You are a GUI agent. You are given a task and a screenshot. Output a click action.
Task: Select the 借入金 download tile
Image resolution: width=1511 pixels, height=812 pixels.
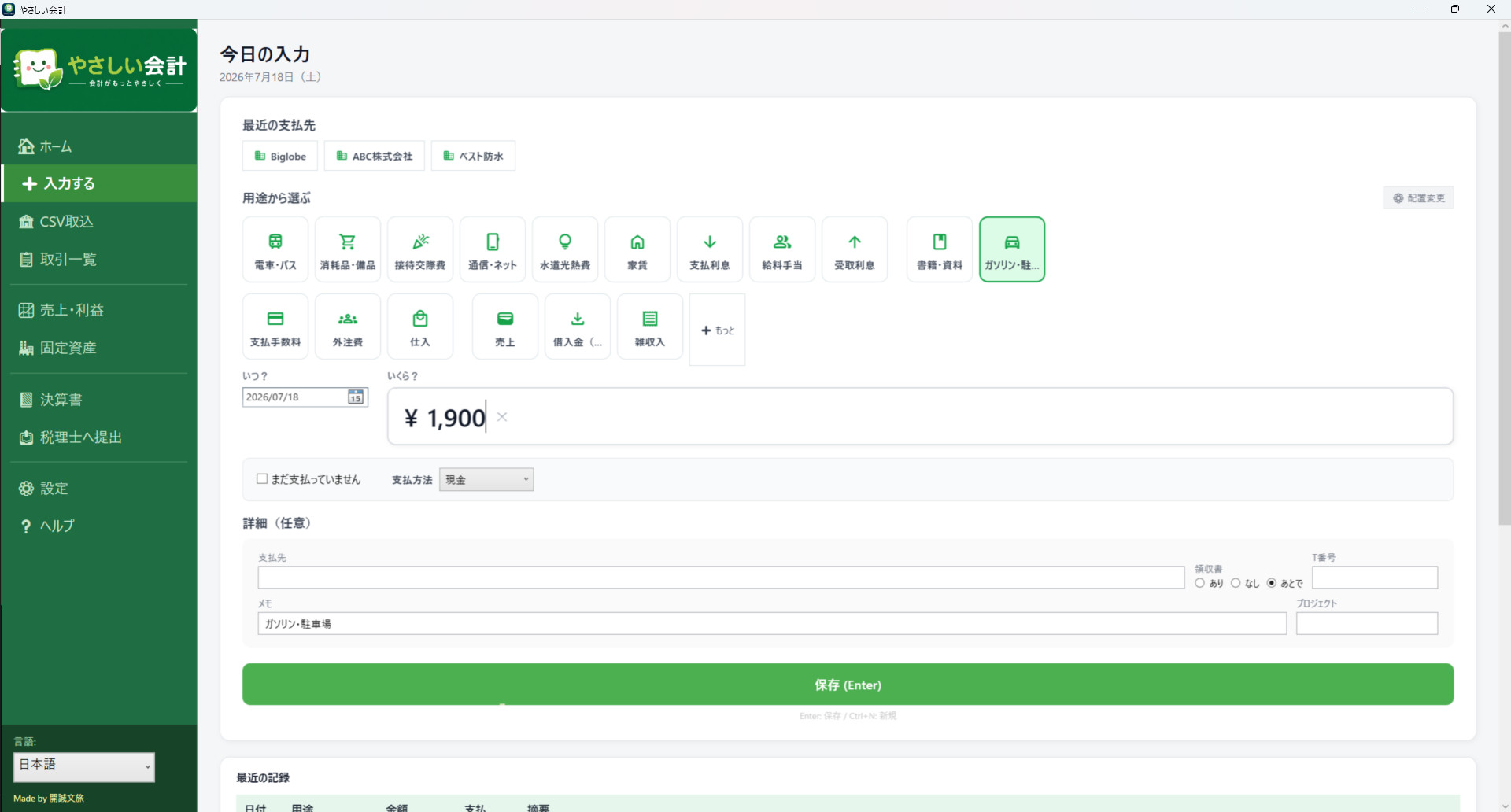(x=578, y=327)
